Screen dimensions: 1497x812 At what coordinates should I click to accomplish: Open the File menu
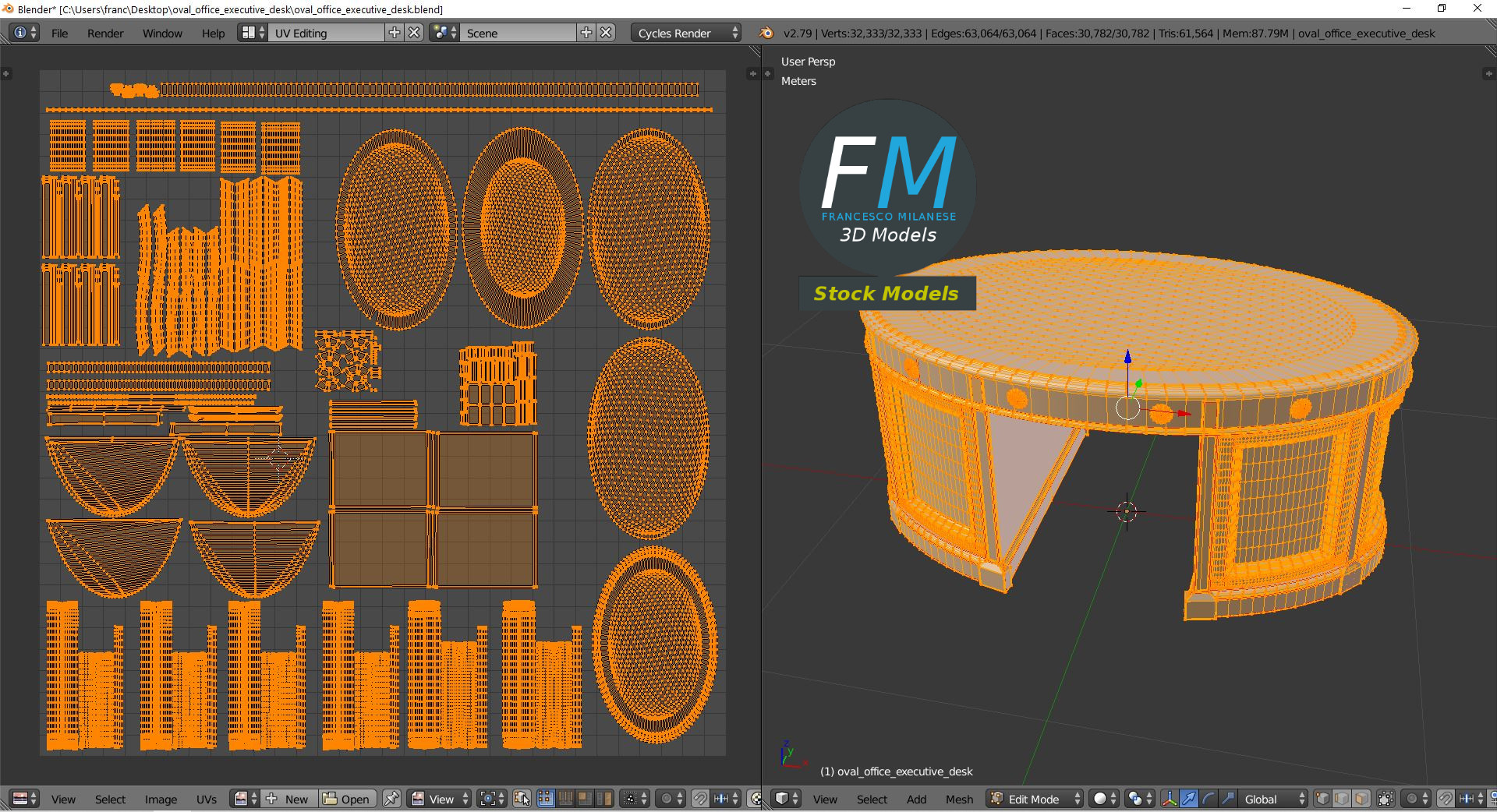click(x=59, y=34)
